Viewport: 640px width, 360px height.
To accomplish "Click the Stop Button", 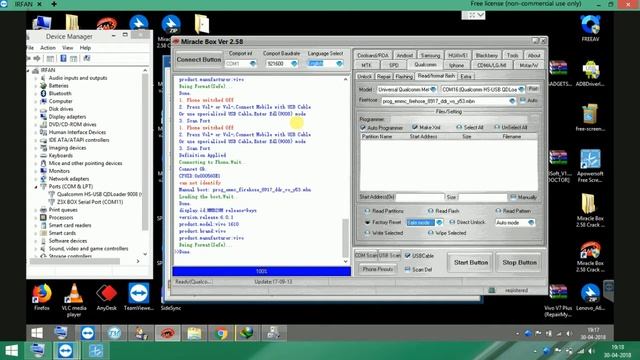I will coord(519,262).
